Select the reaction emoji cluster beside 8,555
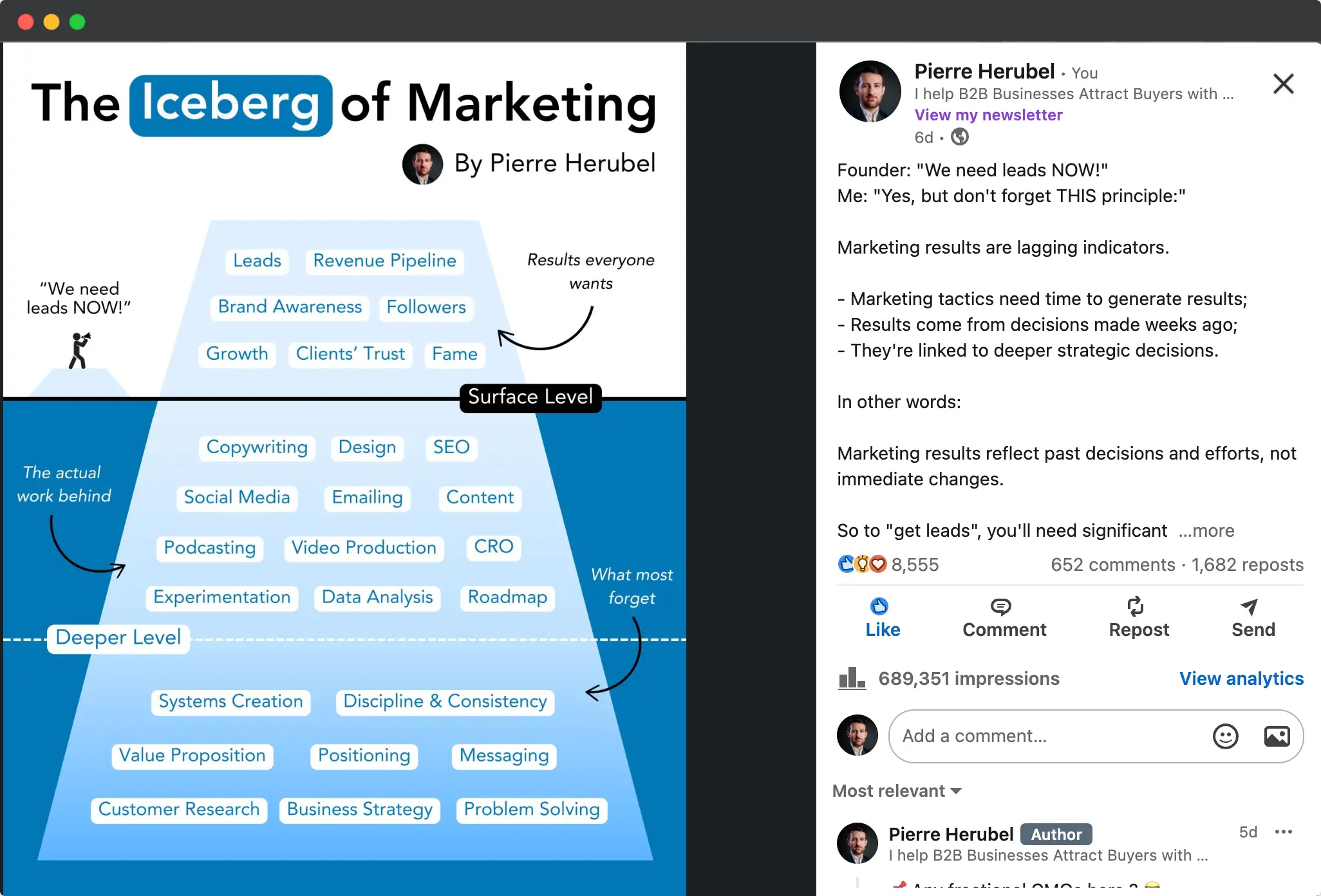The image size is (1321, 896). click(862, 565)
